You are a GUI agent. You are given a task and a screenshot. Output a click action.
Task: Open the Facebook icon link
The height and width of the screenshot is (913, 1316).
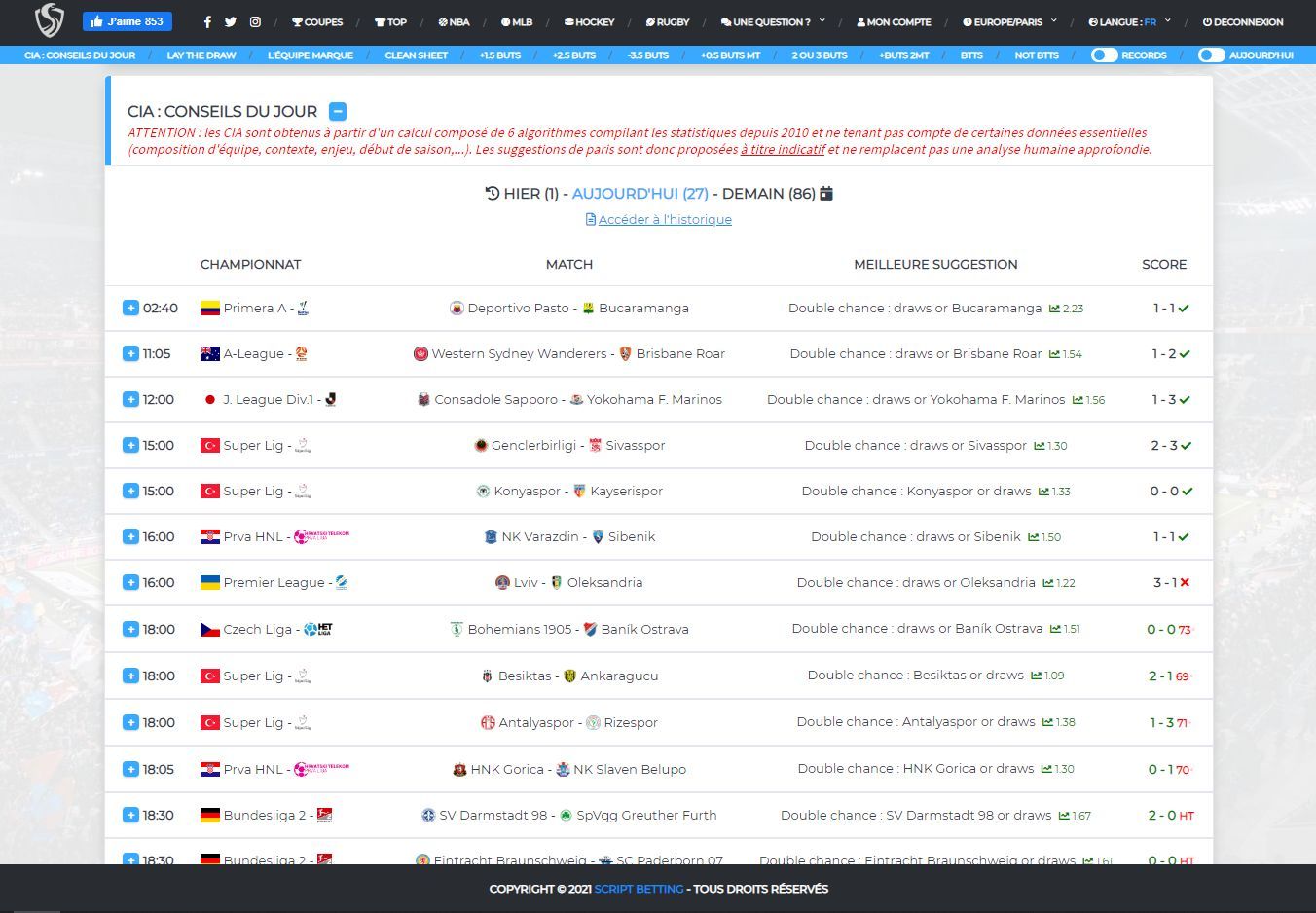click(x=207, y=21)
